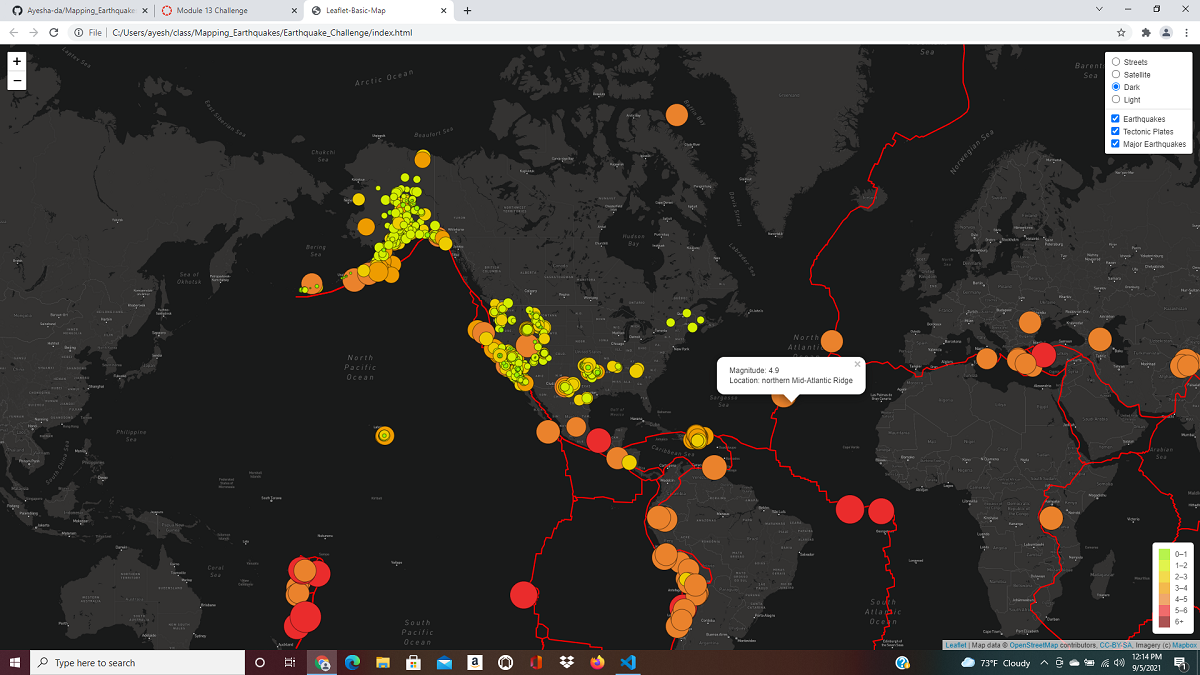Switch to the Light map style

(1115, 99)
